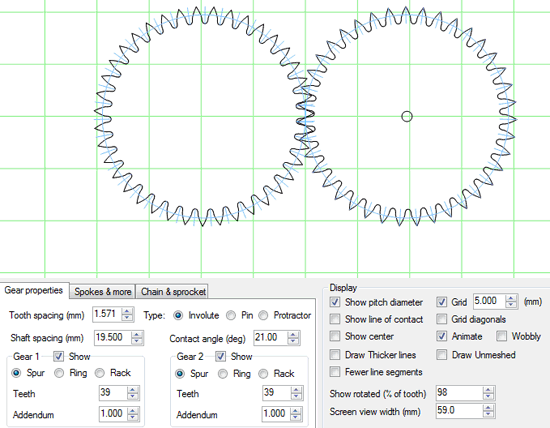Screen dimensions: 550x428
Task: Decrease Gear 2 Addendum value
Action: point(296,417)
